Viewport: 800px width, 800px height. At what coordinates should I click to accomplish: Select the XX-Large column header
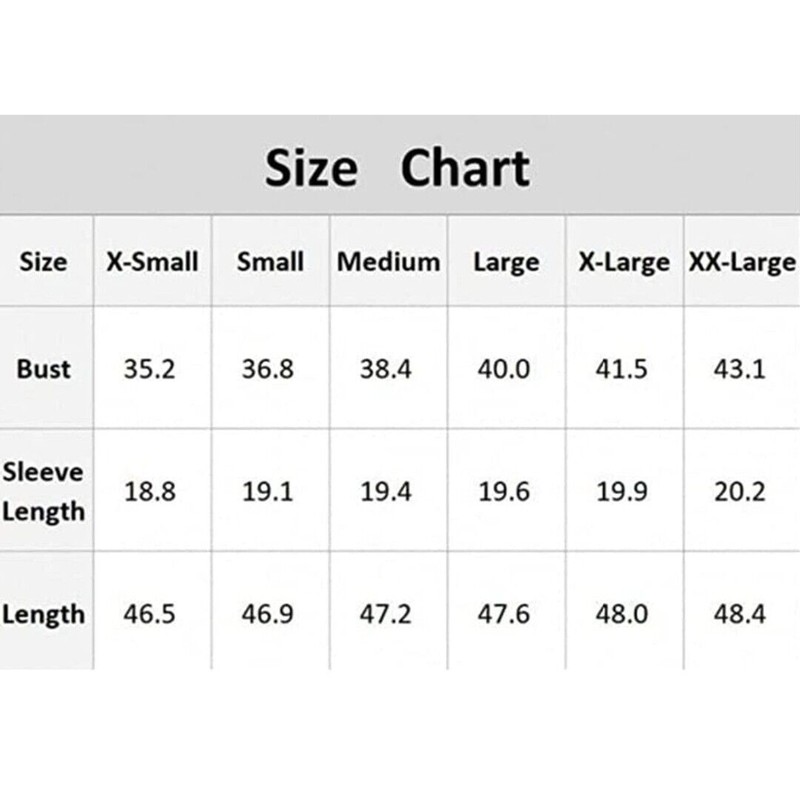(x=742, y=263)
